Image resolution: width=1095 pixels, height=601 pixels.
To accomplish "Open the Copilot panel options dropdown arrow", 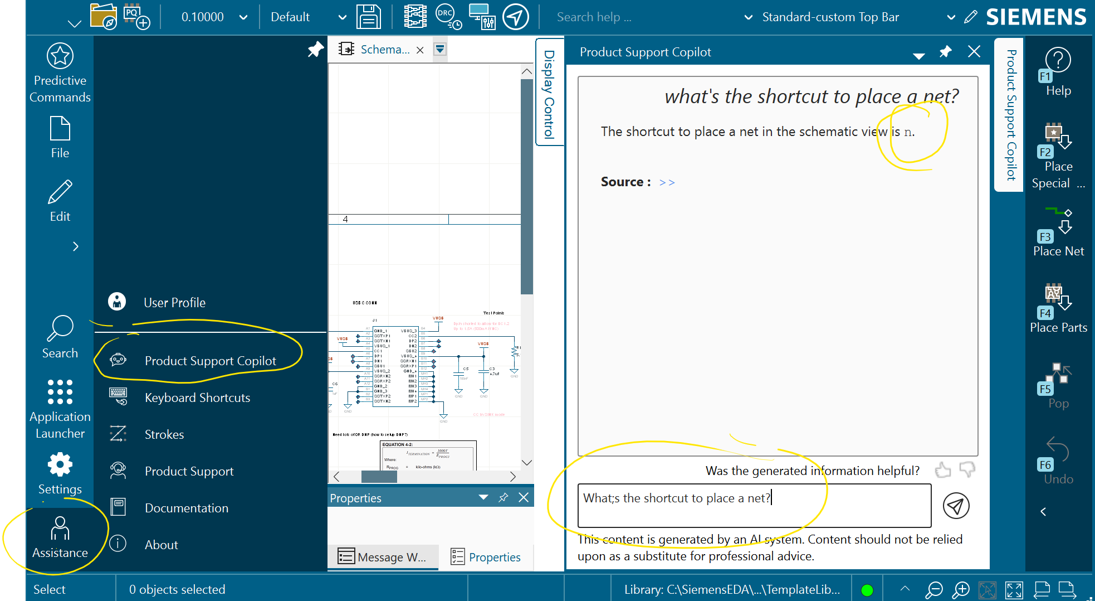I will [919, 54].
